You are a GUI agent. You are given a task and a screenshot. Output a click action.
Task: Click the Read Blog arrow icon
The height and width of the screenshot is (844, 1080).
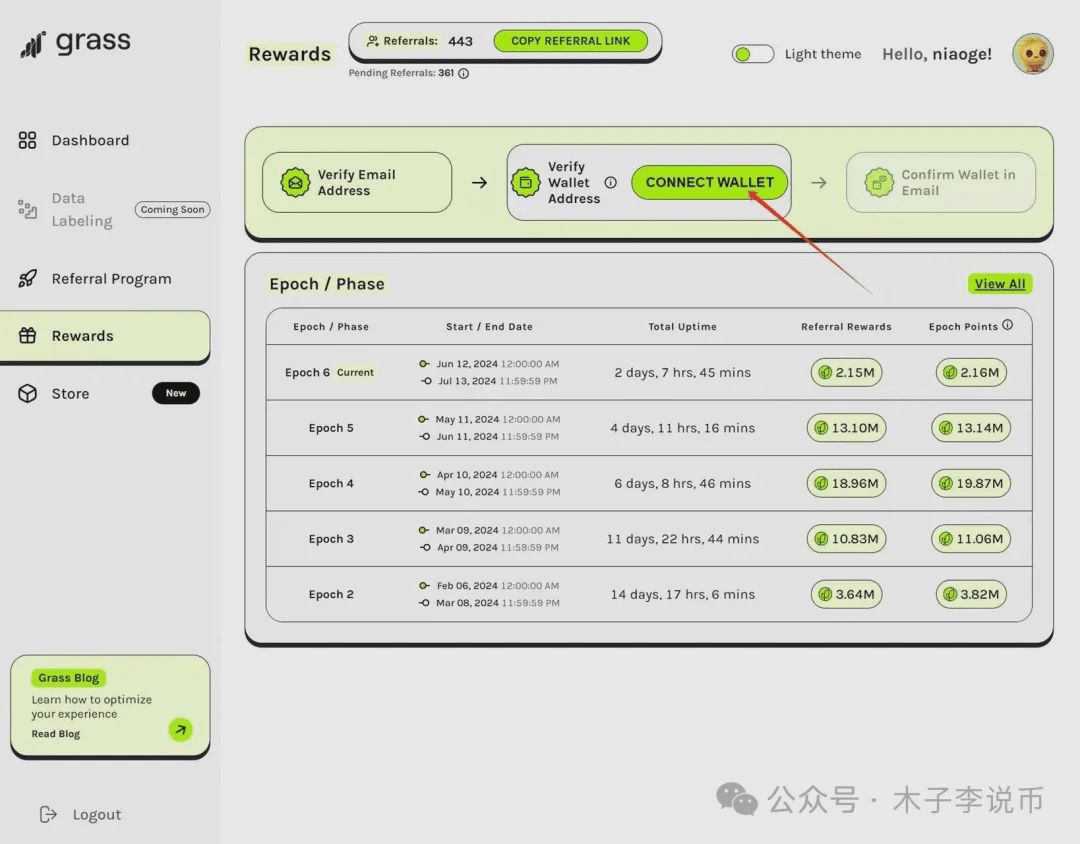point(180,730)
